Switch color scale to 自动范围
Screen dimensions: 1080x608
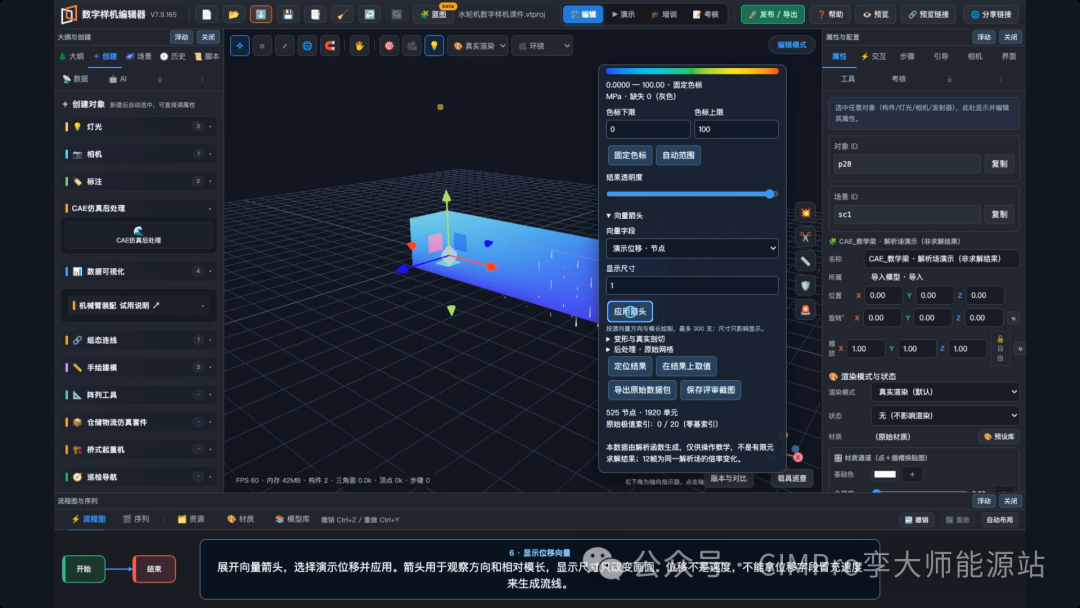pyautogui.click(x=678, y=155)
